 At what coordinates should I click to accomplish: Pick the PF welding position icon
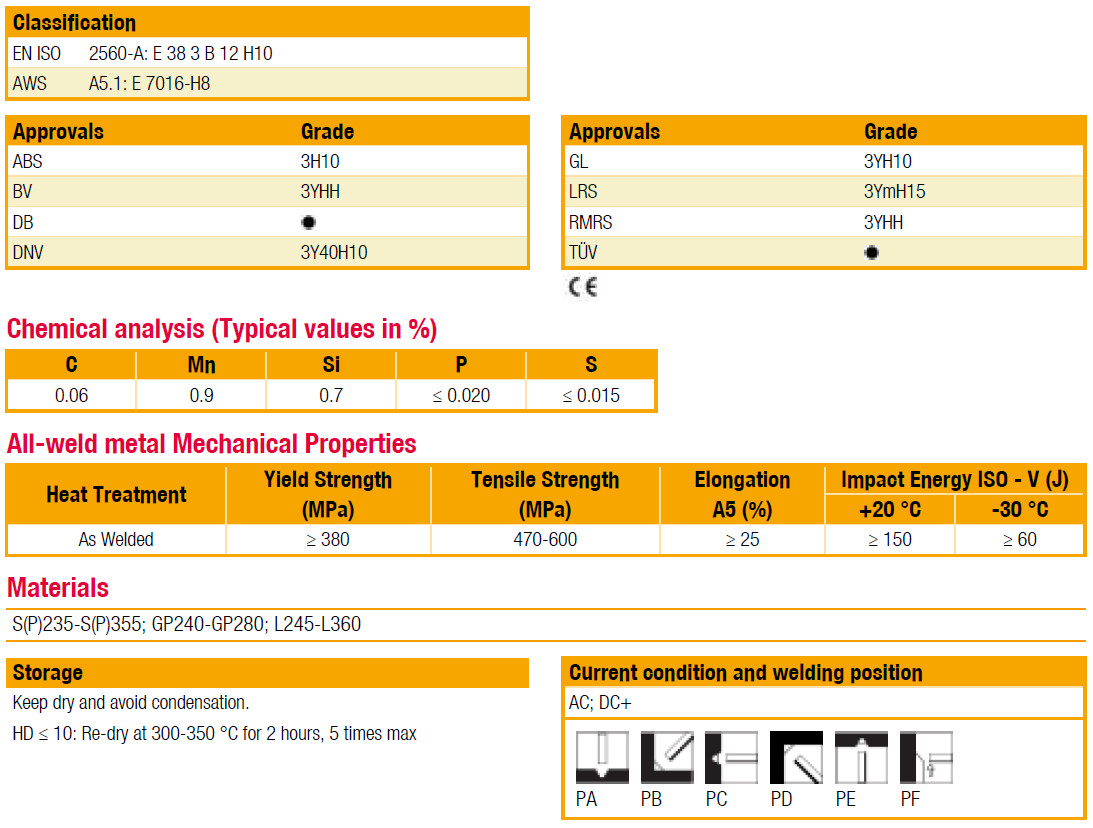[926, 758]
